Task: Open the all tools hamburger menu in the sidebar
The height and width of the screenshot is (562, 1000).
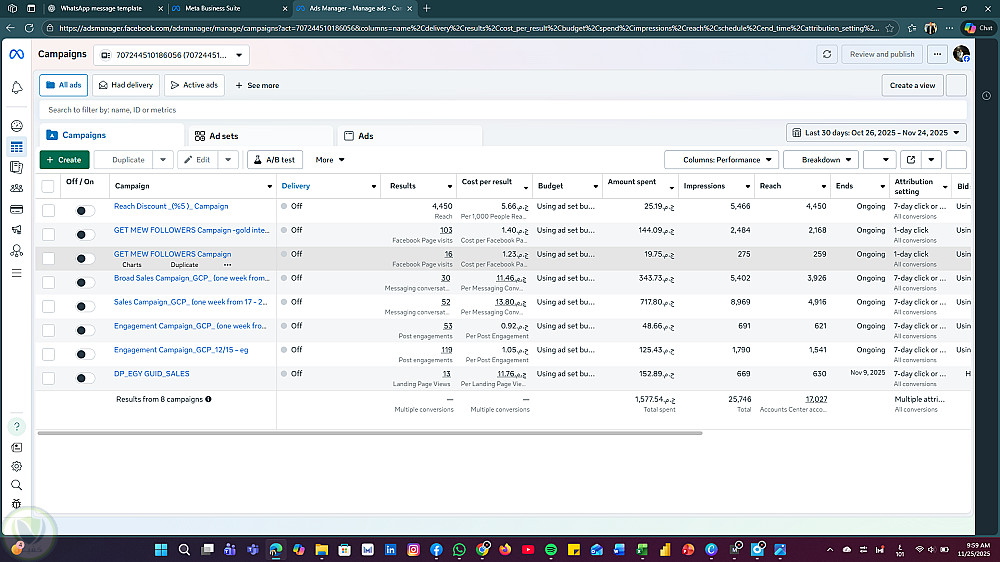Action: coord(17,273)
